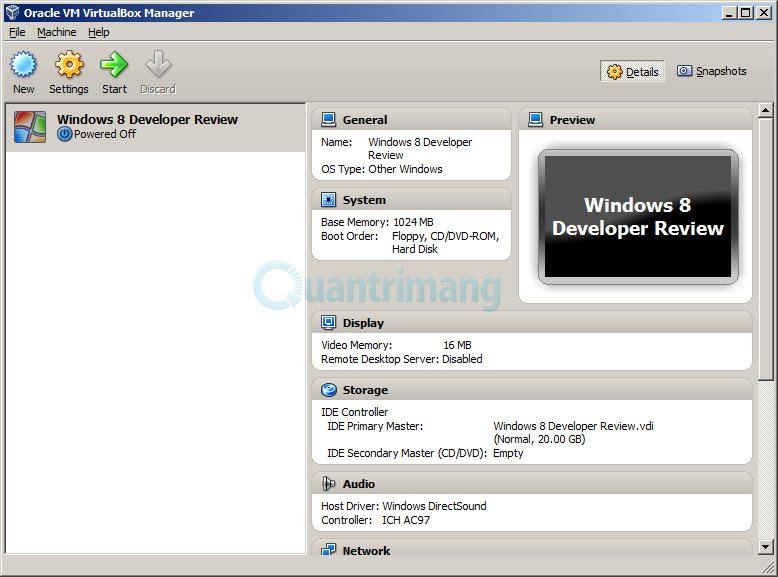
Task: Switch to the Details view
Action: (x=632, y=72)
